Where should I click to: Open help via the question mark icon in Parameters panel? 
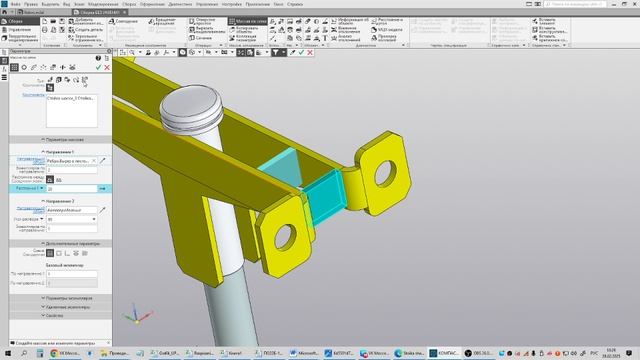[98, 58]
